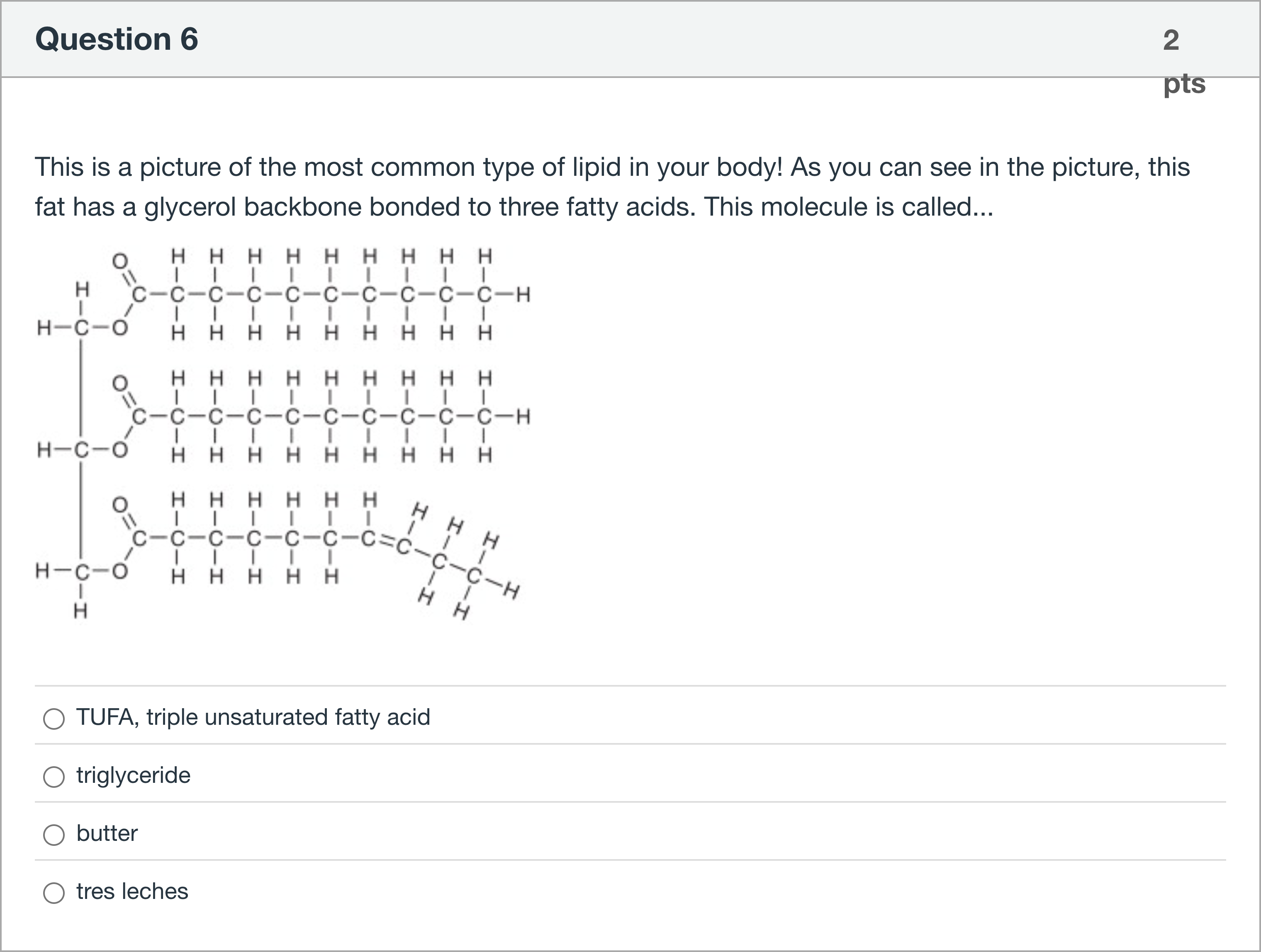Click the terminal H ending the top chain

pyautogui.click(x=523, y=295)
